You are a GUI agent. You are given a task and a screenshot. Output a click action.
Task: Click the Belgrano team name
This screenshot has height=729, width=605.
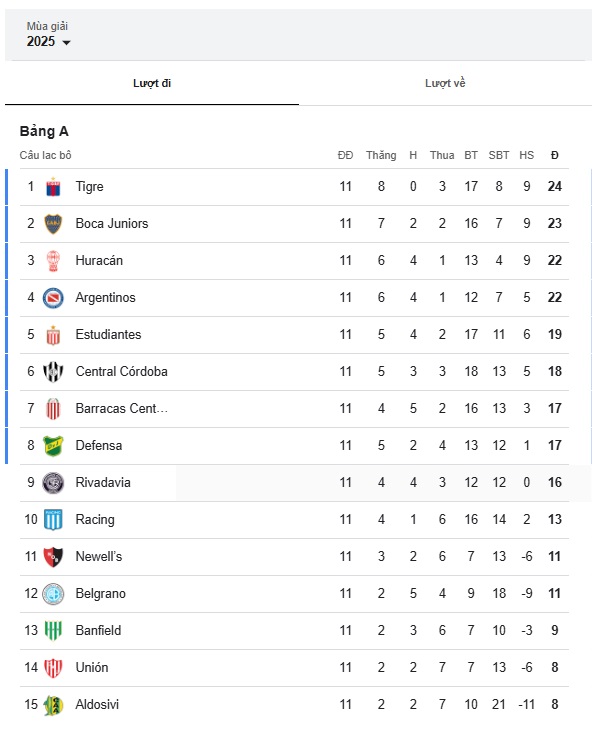[x=100, y=594]
